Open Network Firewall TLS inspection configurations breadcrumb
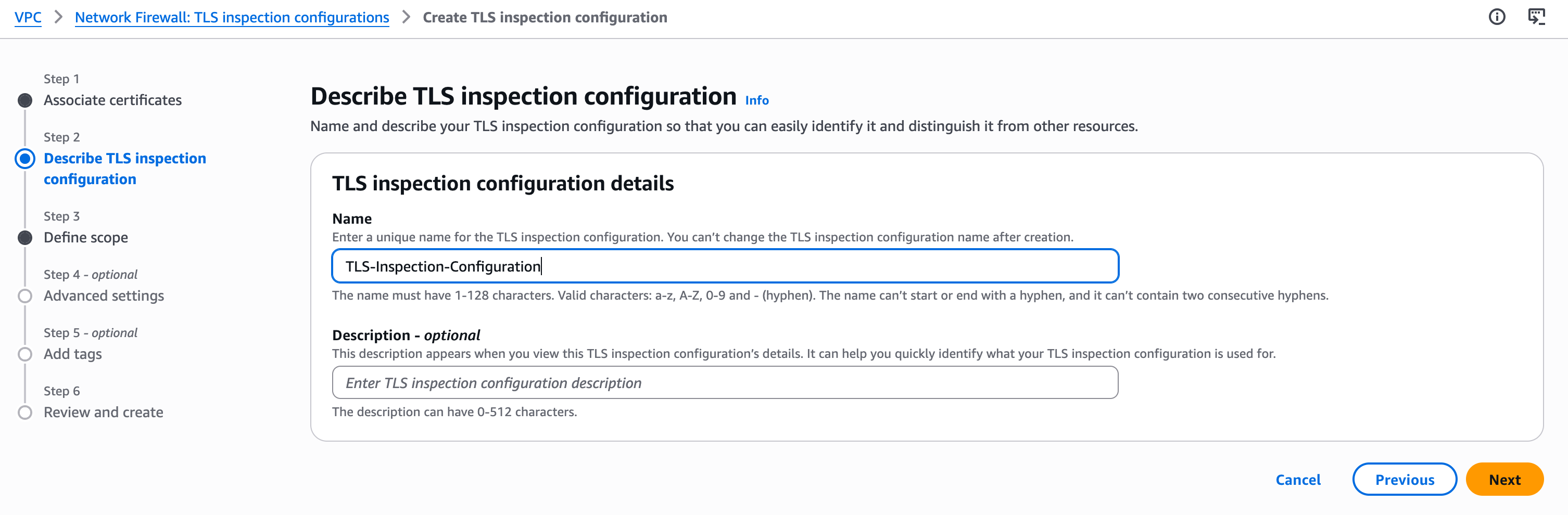1568x515 pixels. coord(232,18)
